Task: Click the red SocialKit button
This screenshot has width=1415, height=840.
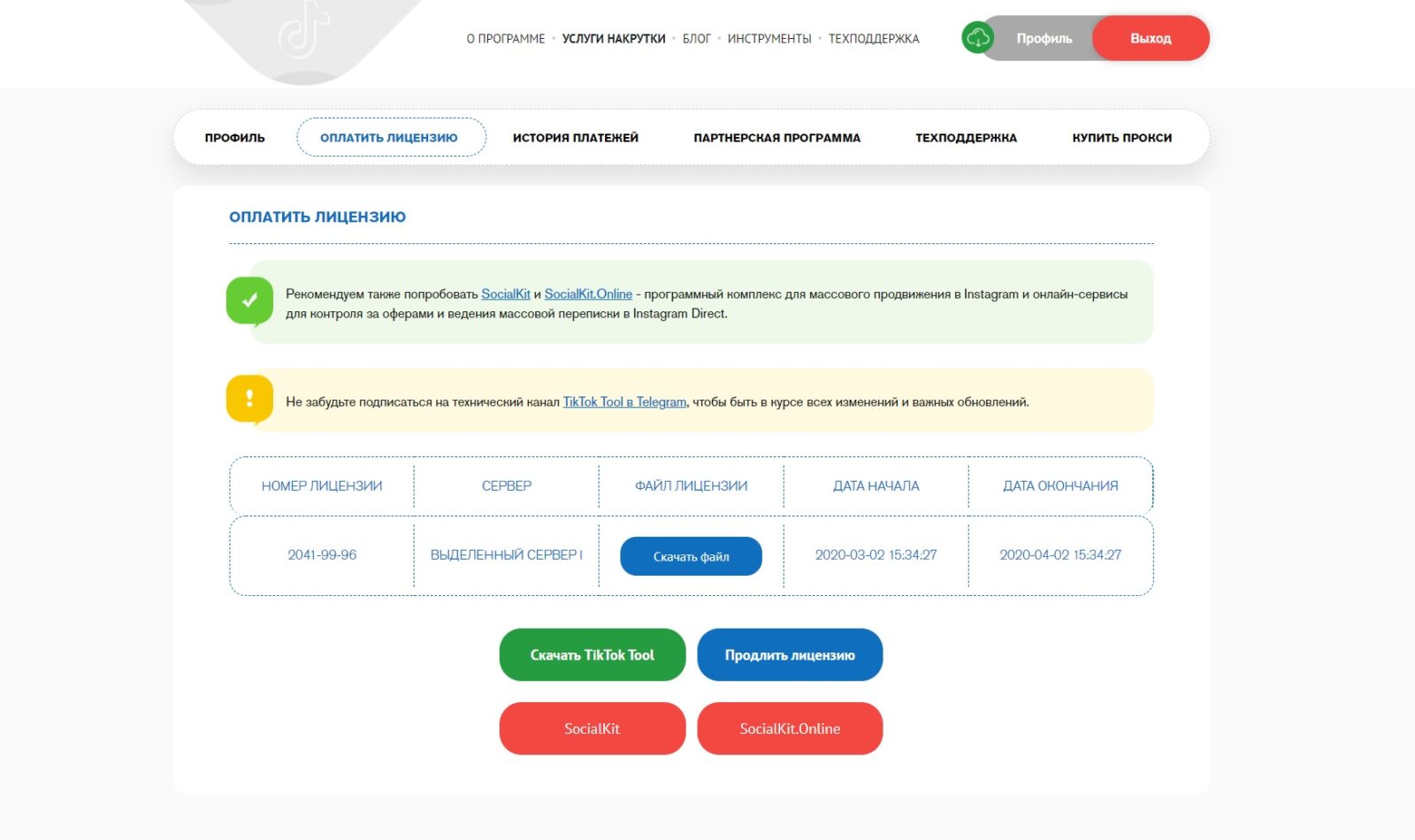Action: [593, 729]
